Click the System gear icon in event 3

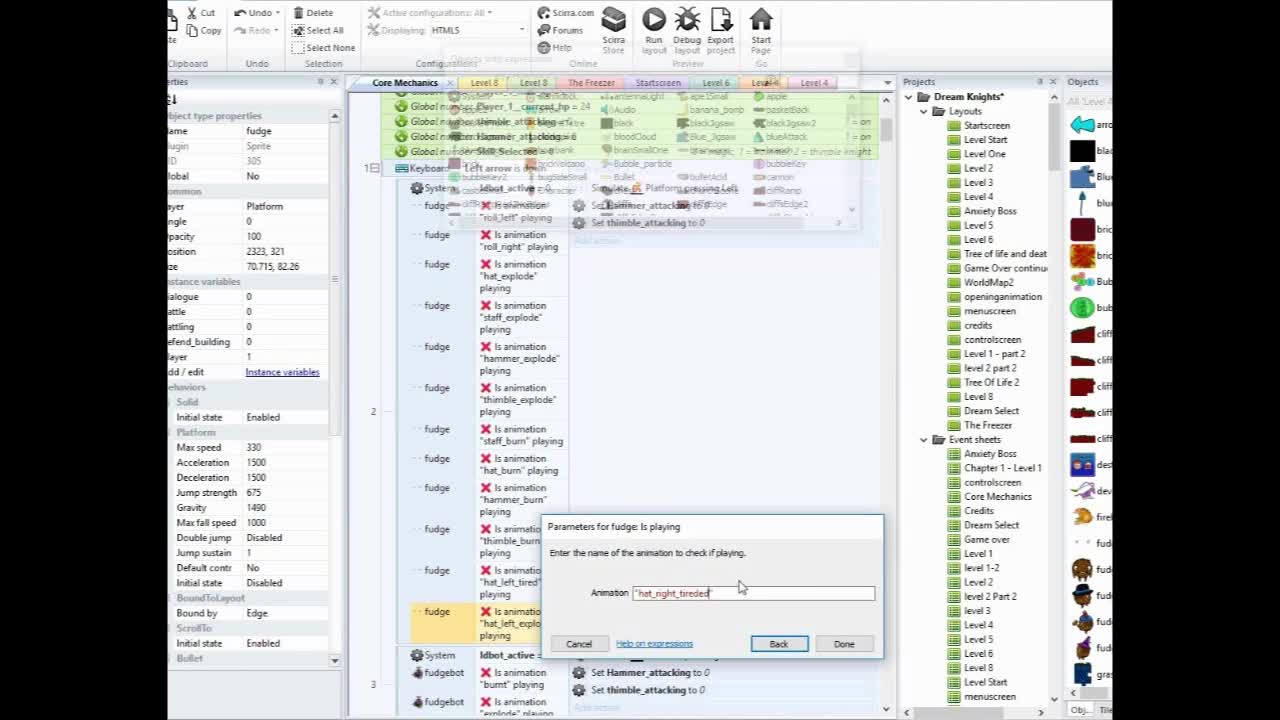point(417,655)
